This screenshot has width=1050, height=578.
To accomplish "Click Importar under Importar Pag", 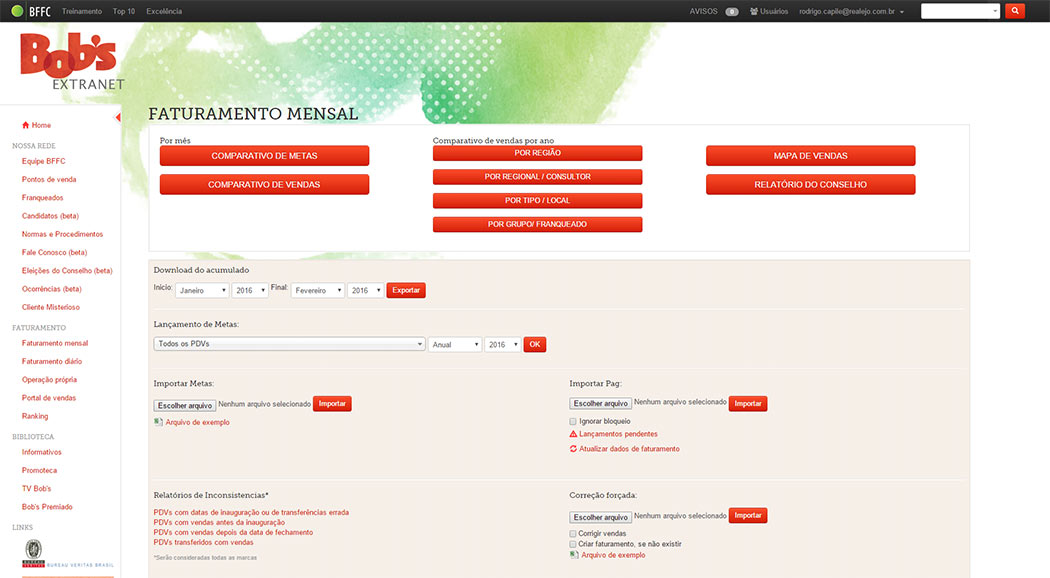I will coord(748,403).
